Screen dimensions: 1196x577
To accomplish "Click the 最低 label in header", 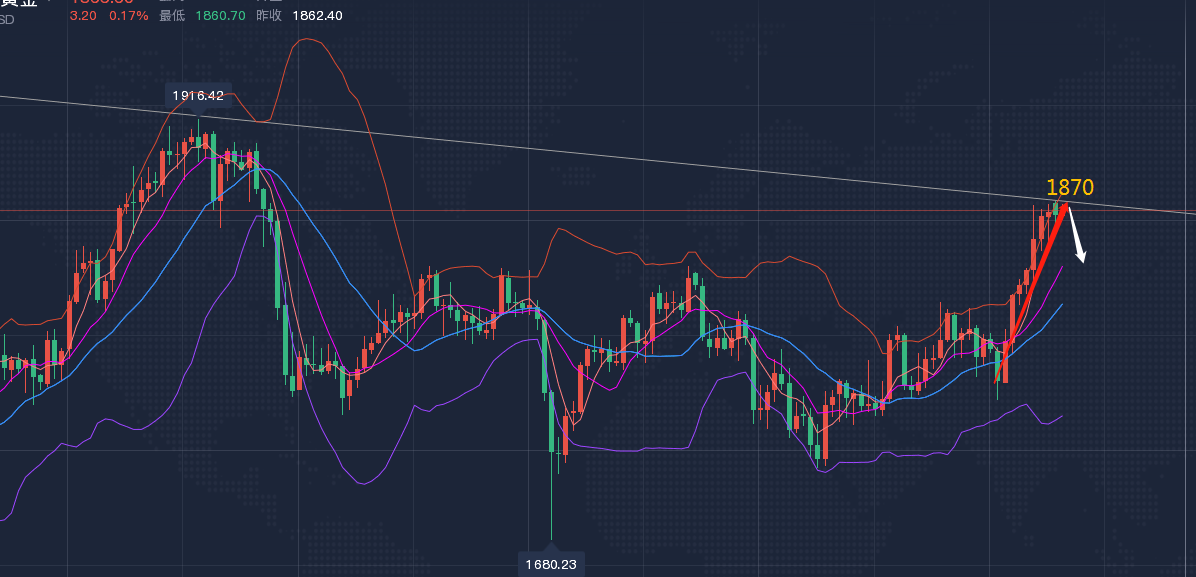I will (172, 15).
